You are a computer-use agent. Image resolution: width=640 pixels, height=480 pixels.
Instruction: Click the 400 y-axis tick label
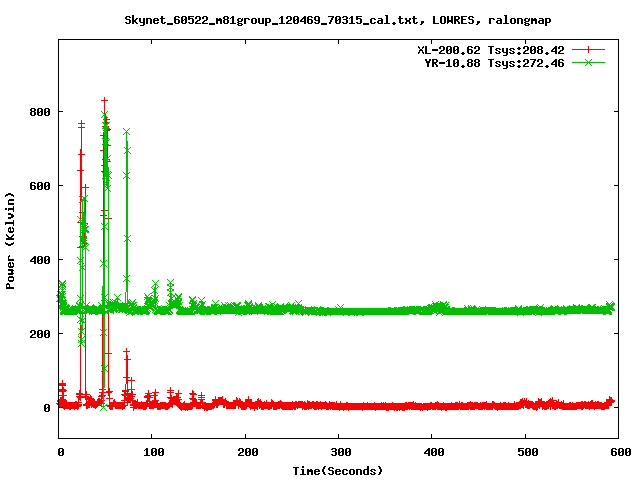coord(40,260)
